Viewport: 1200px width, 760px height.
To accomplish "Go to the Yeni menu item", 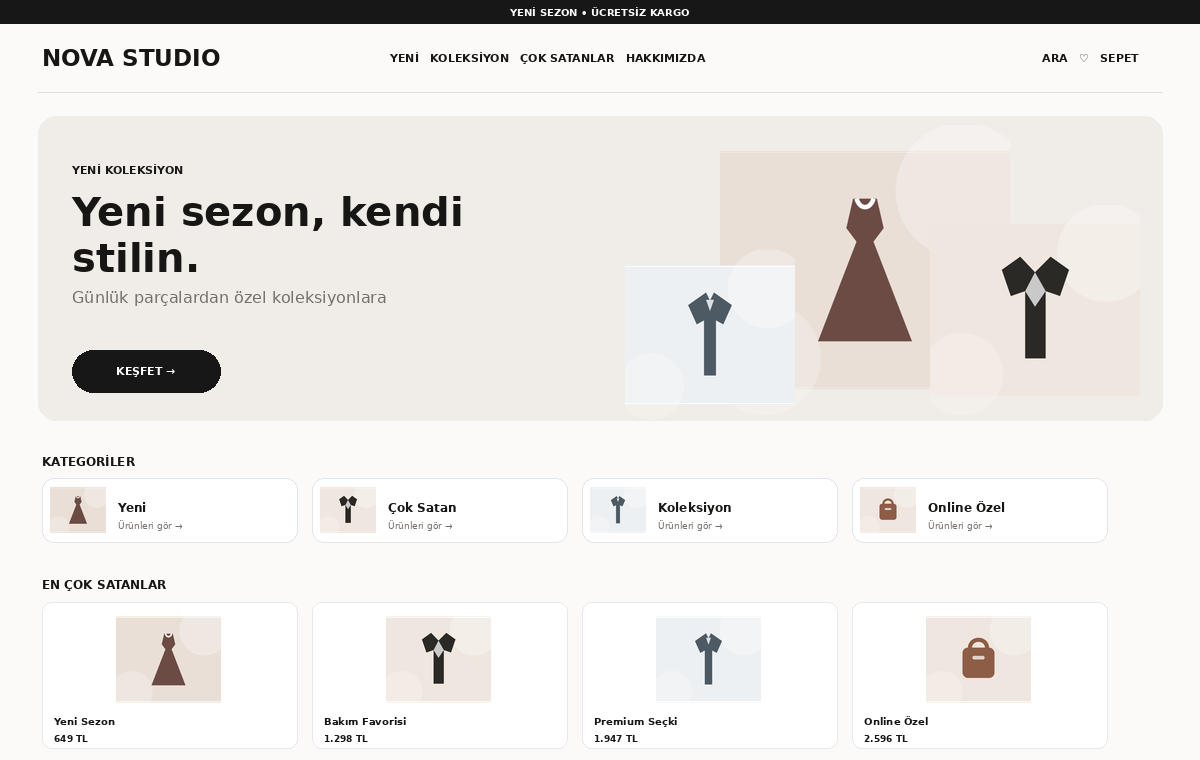I will pos(404,58).
